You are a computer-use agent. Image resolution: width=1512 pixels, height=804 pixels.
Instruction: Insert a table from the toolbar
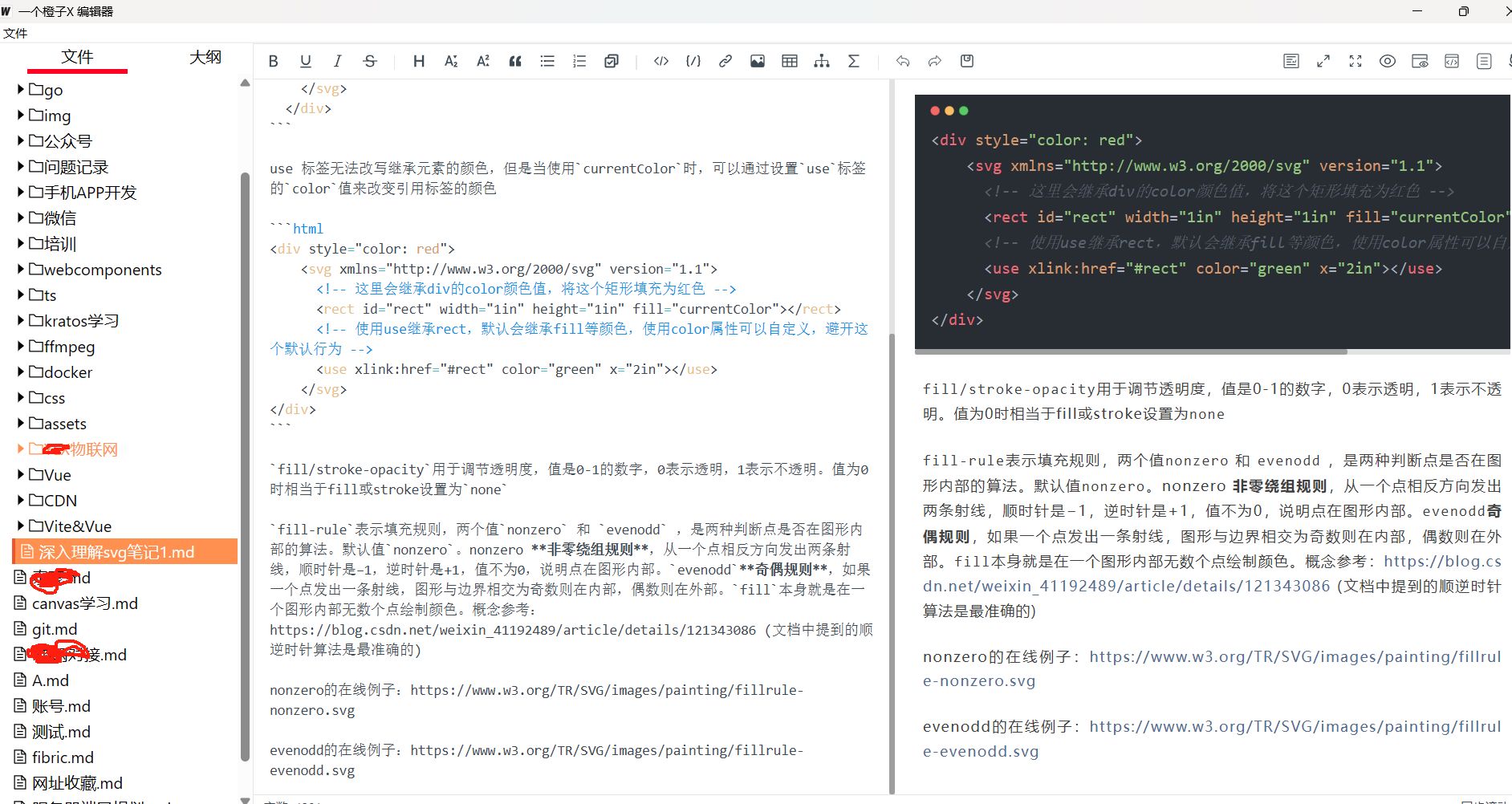click(x=790, y=61)
